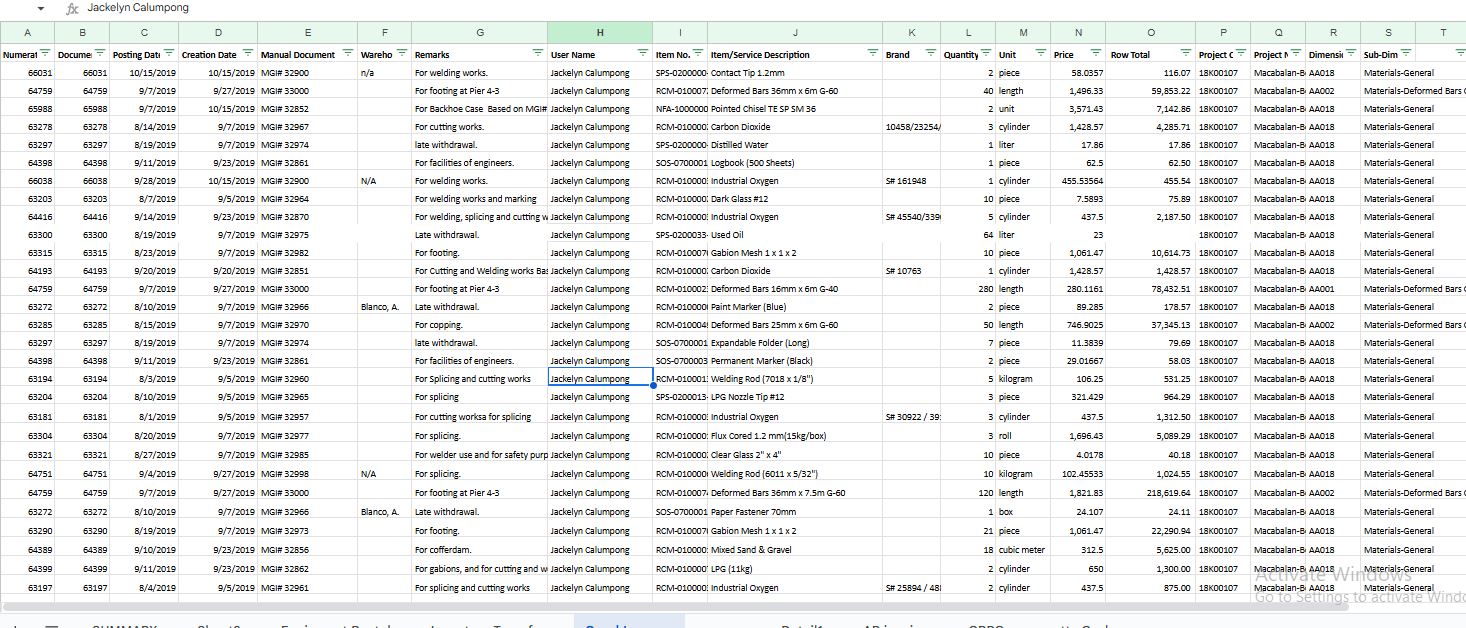Open the Manual Document filter icon
The image size is (1466, 628).
click(347, 53)
